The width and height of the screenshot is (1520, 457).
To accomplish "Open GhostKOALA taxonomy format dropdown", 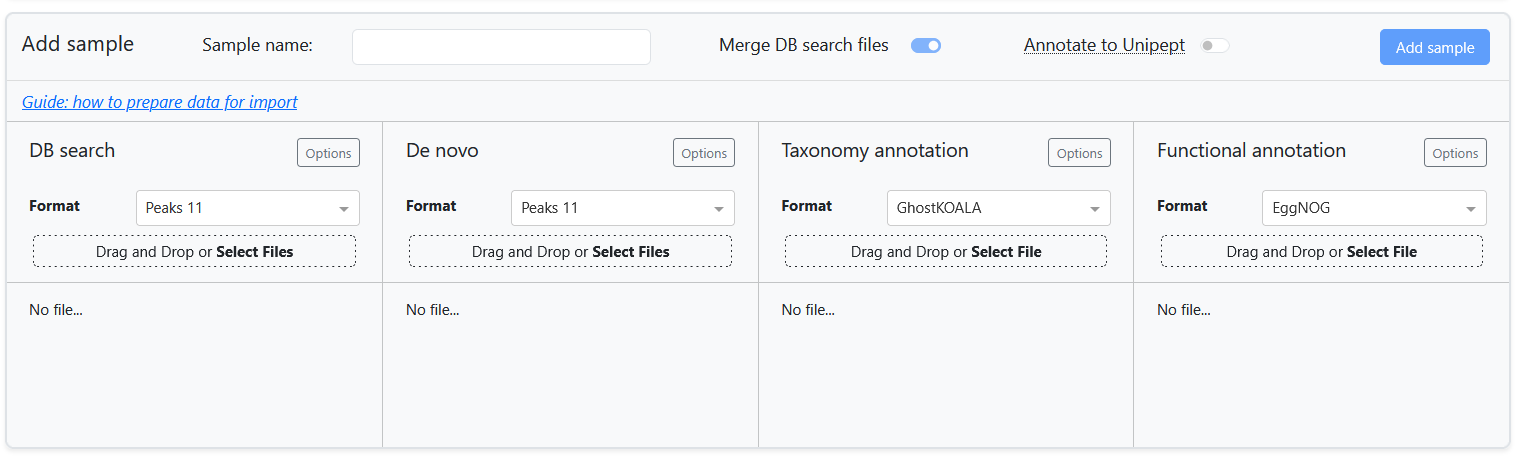I will coord(998,208).
